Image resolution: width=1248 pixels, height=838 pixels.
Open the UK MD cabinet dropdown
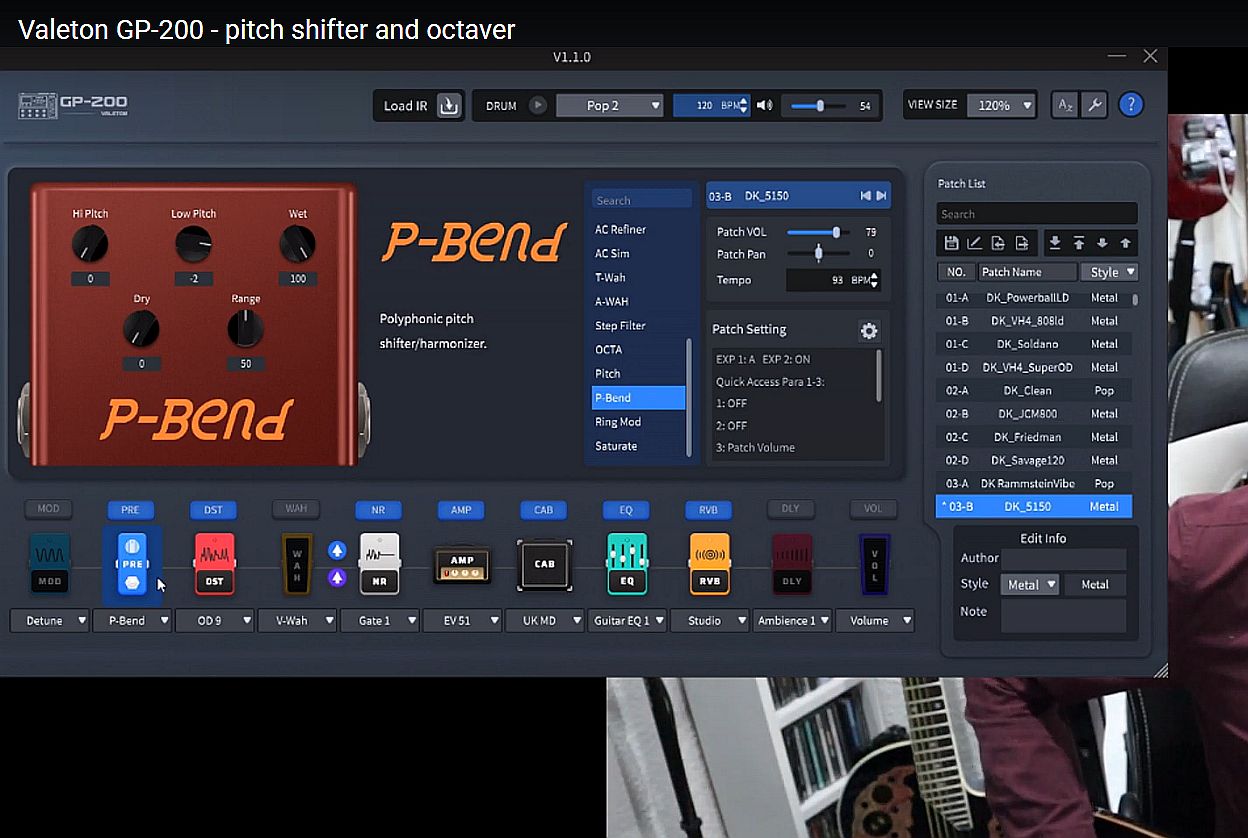[x=545, y=621]
